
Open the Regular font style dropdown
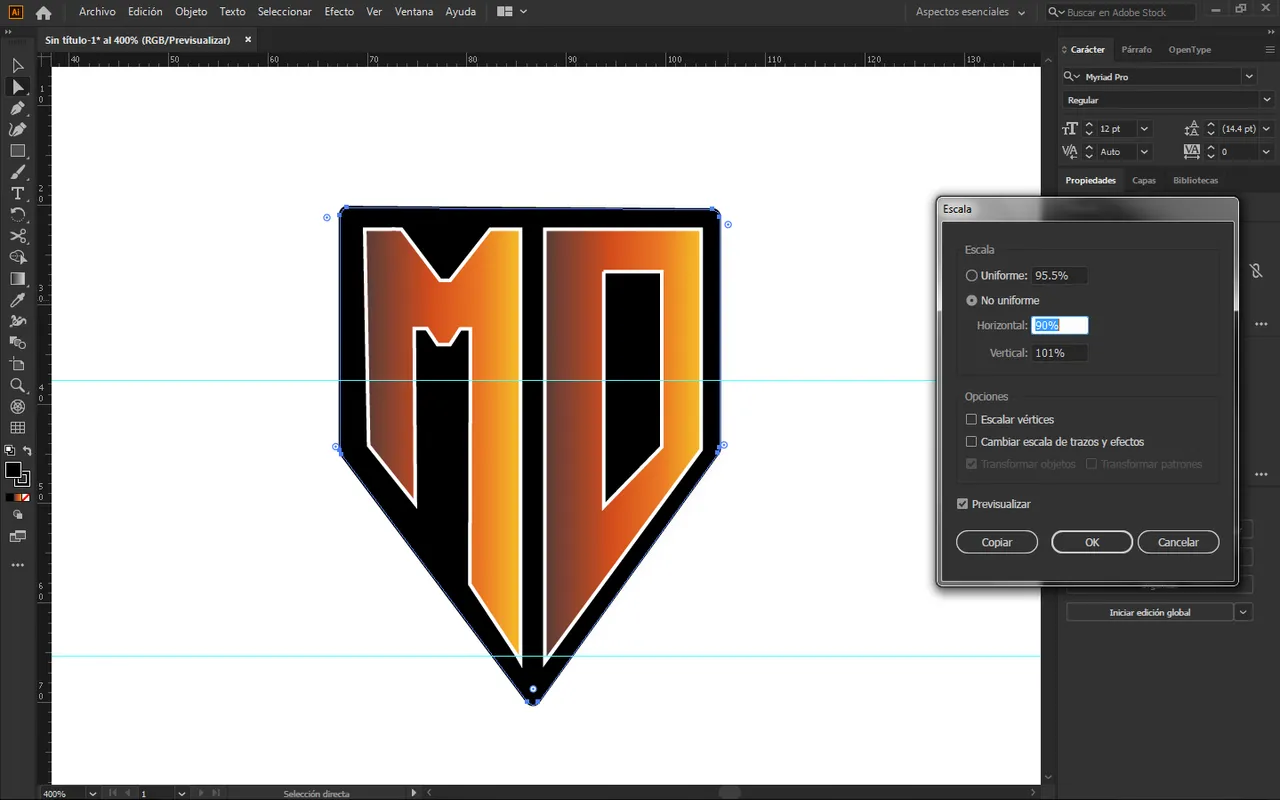(x=1268, y=100)
